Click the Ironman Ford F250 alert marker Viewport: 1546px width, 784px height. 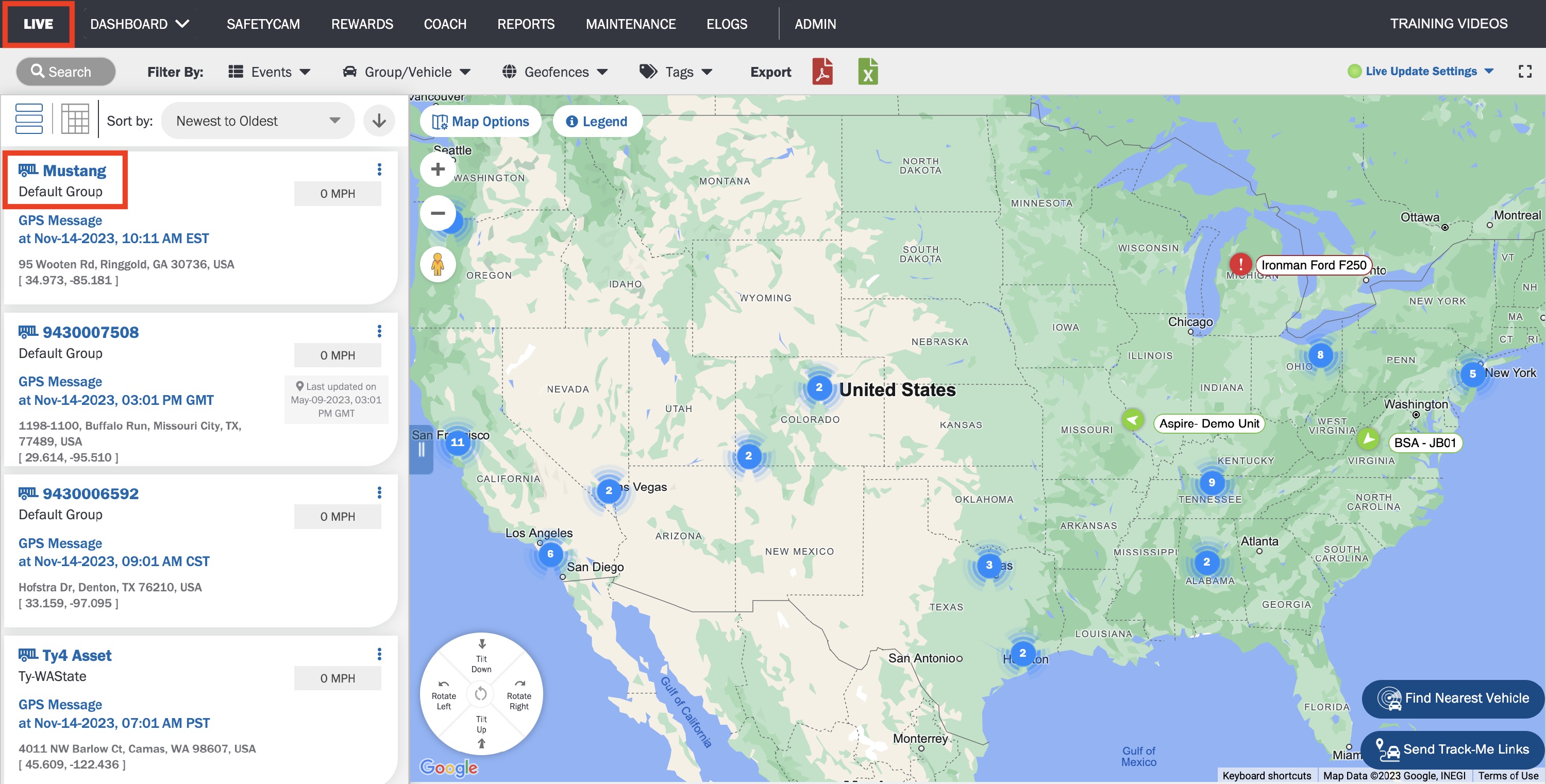(1240, 264)
